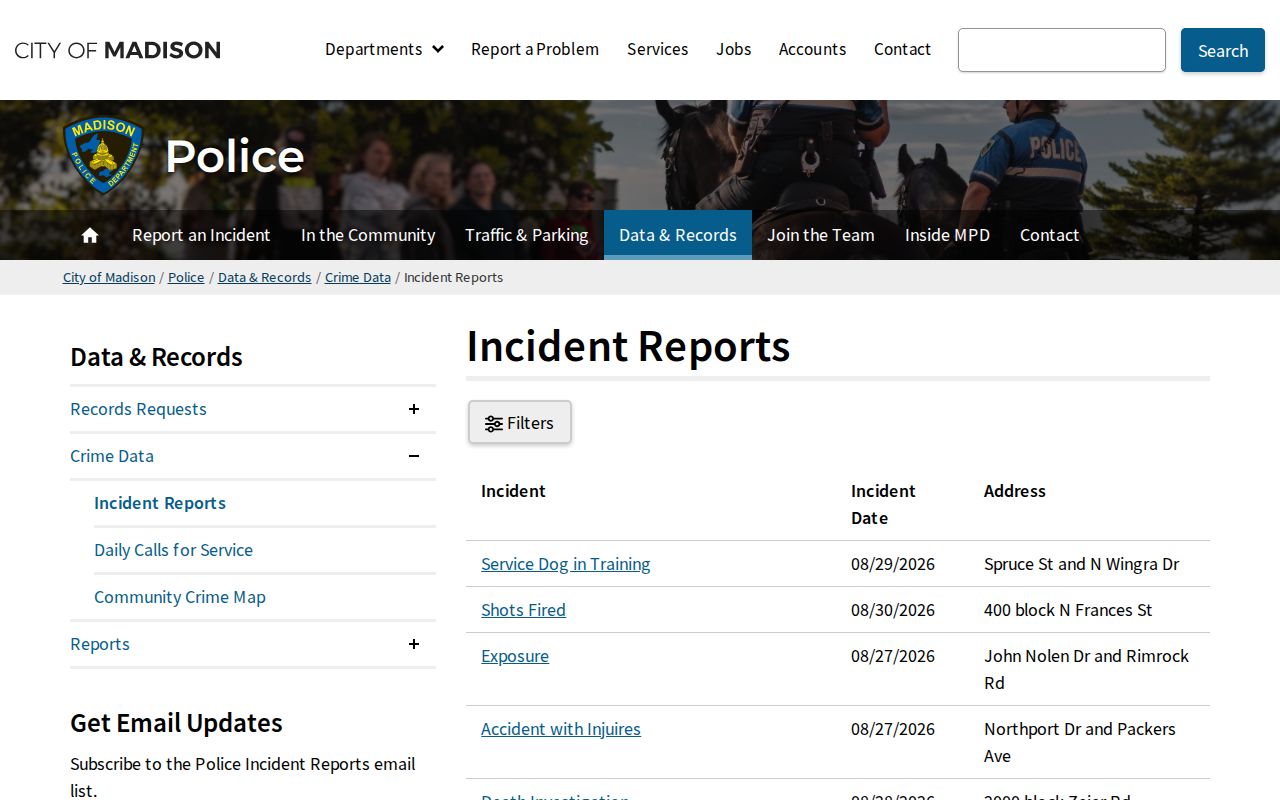Select the Traffic & Parking tab
The width and height of the screenshot is (1280, 800).
pos(527,235)
